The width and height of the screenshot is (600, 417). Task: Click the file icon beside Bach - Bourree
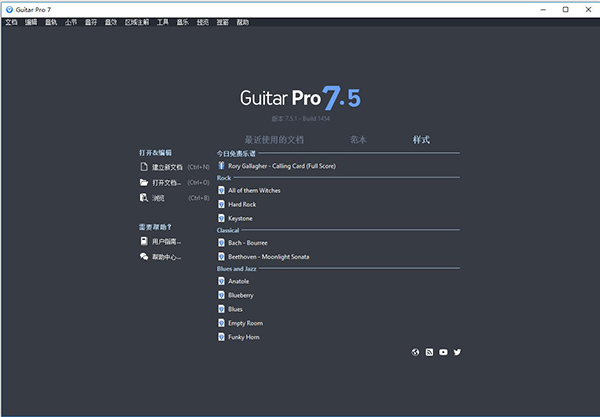coord(221,243)
